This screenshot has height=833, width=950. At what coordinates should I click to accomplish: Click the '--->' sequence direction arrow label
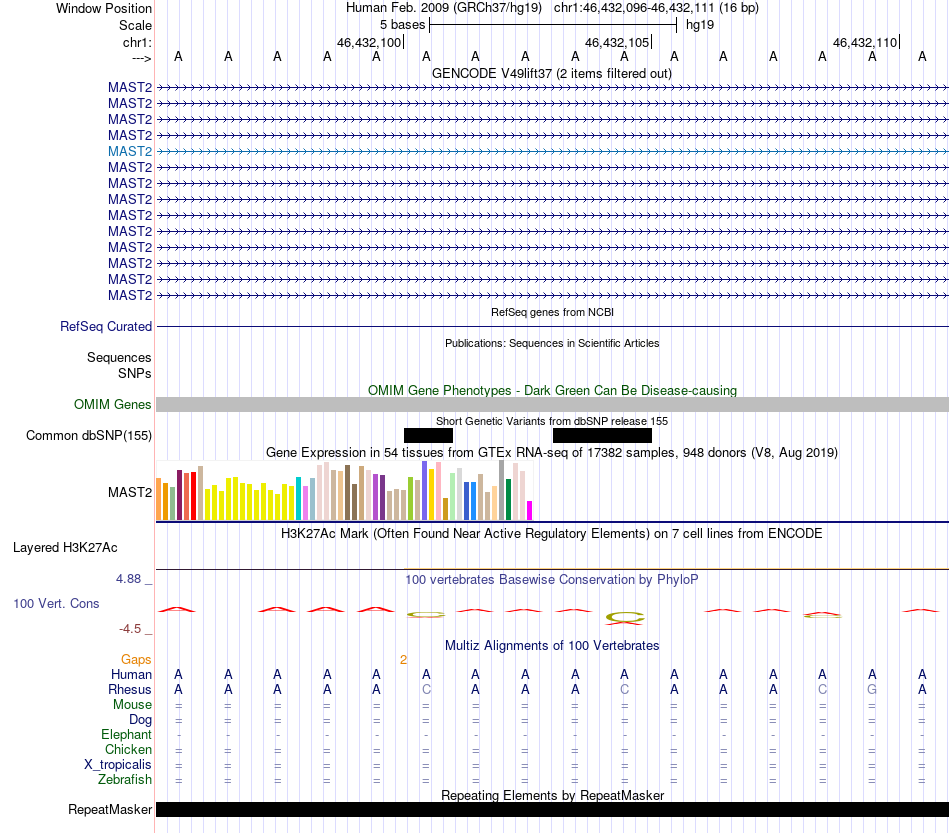pos(141,58)
